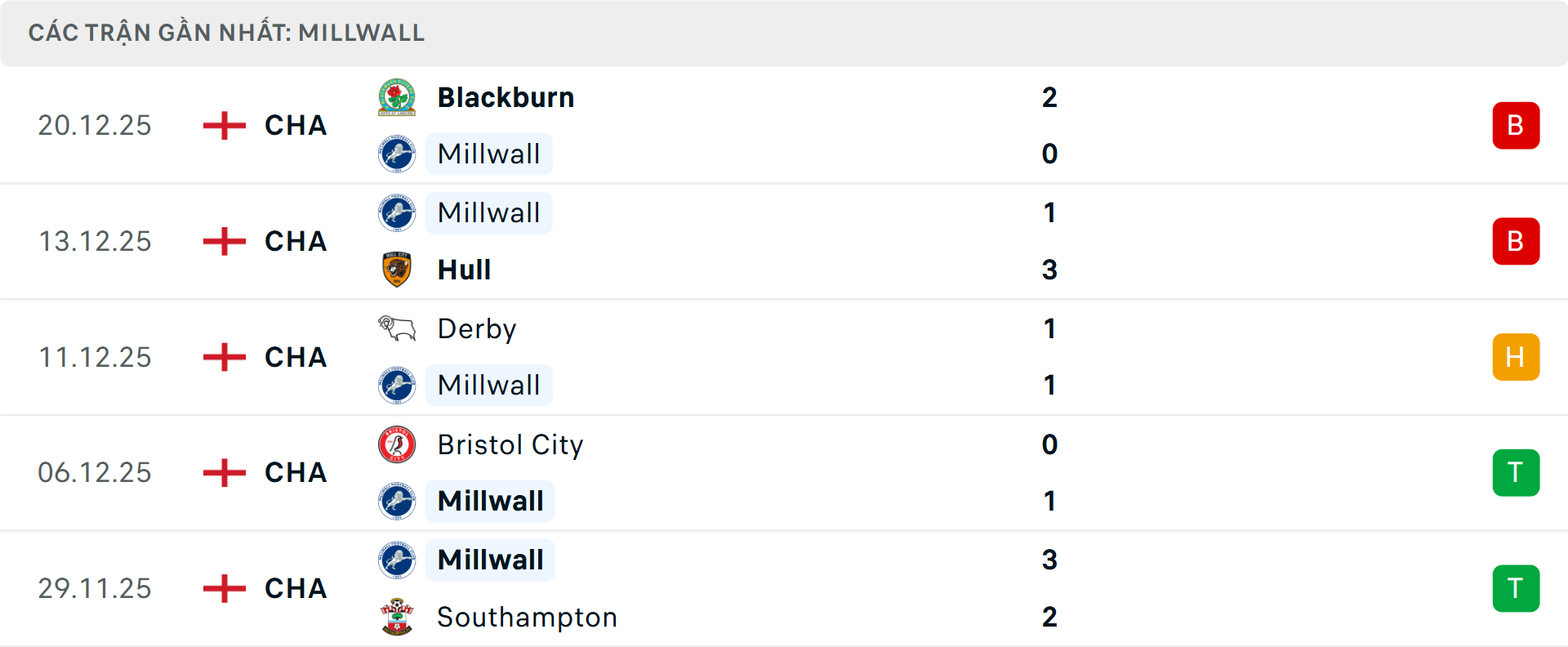Image resolution: width=1568 pixels, height=647 pixels.
Task: Click the Derby County ram logo
Action: 396,328
